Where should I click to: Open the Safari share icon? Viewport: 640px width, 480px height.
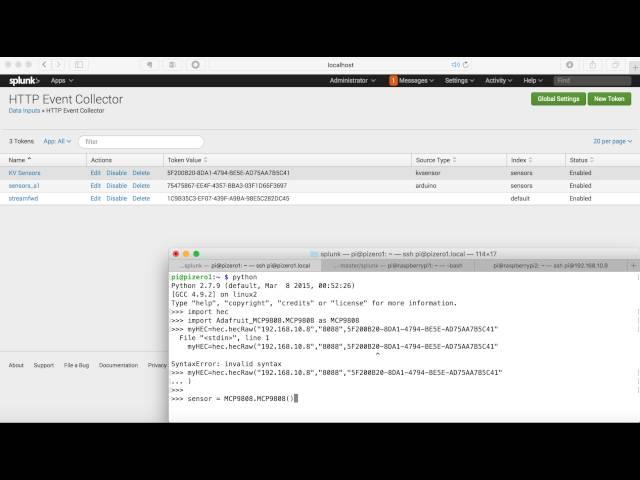tap(593, 64)
